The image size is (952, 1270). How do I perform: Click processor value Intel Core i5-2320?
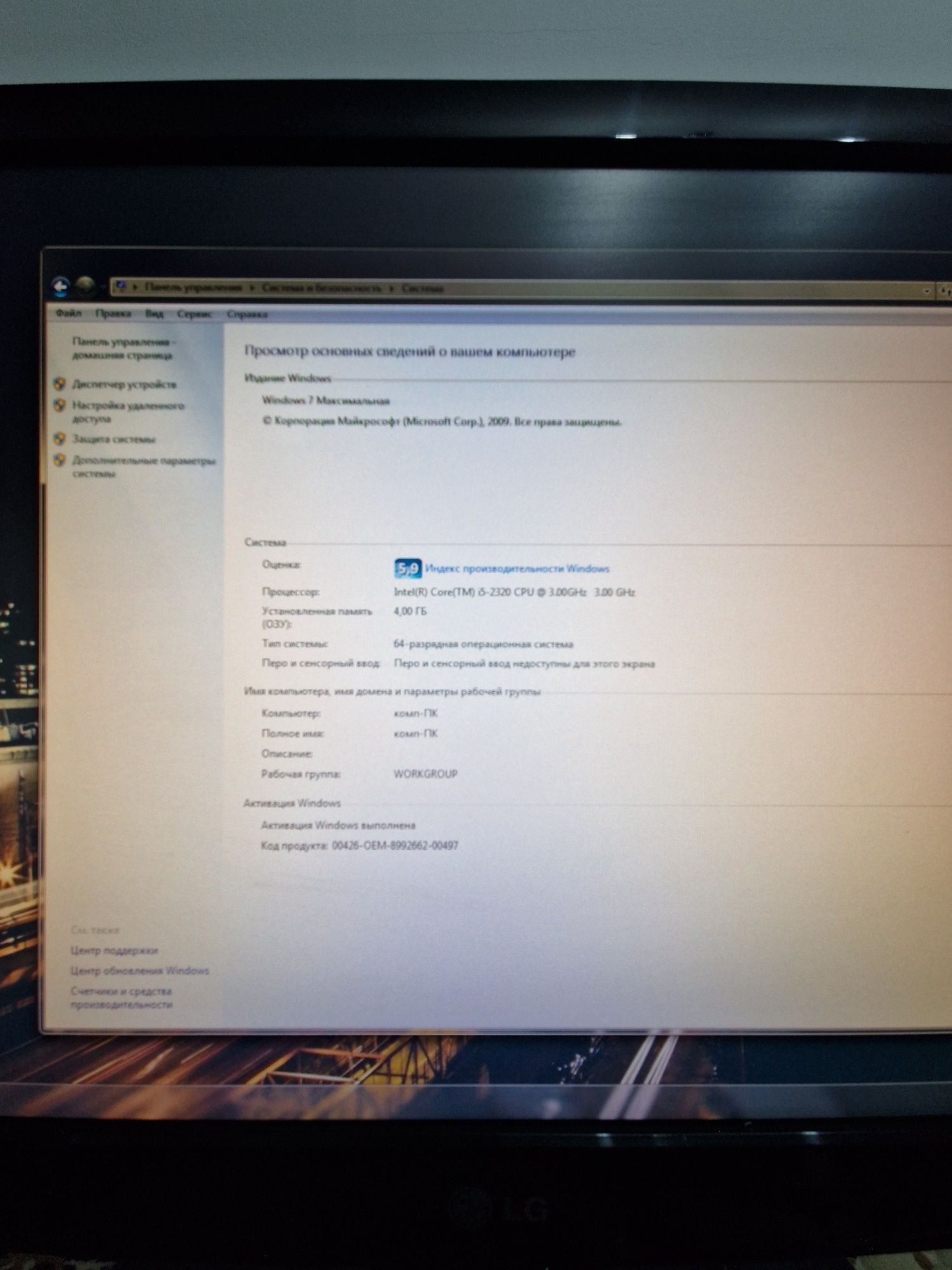514,592
